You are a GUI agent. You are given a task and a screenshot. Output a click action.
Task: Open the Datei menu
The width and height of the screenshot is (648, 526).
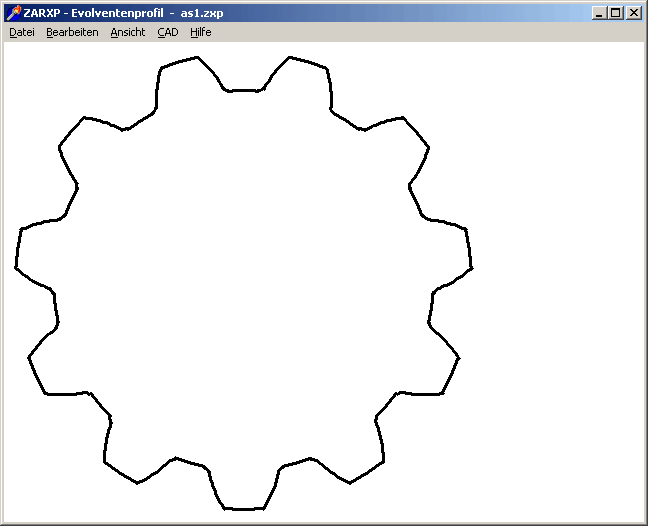[x=22, y=32]
